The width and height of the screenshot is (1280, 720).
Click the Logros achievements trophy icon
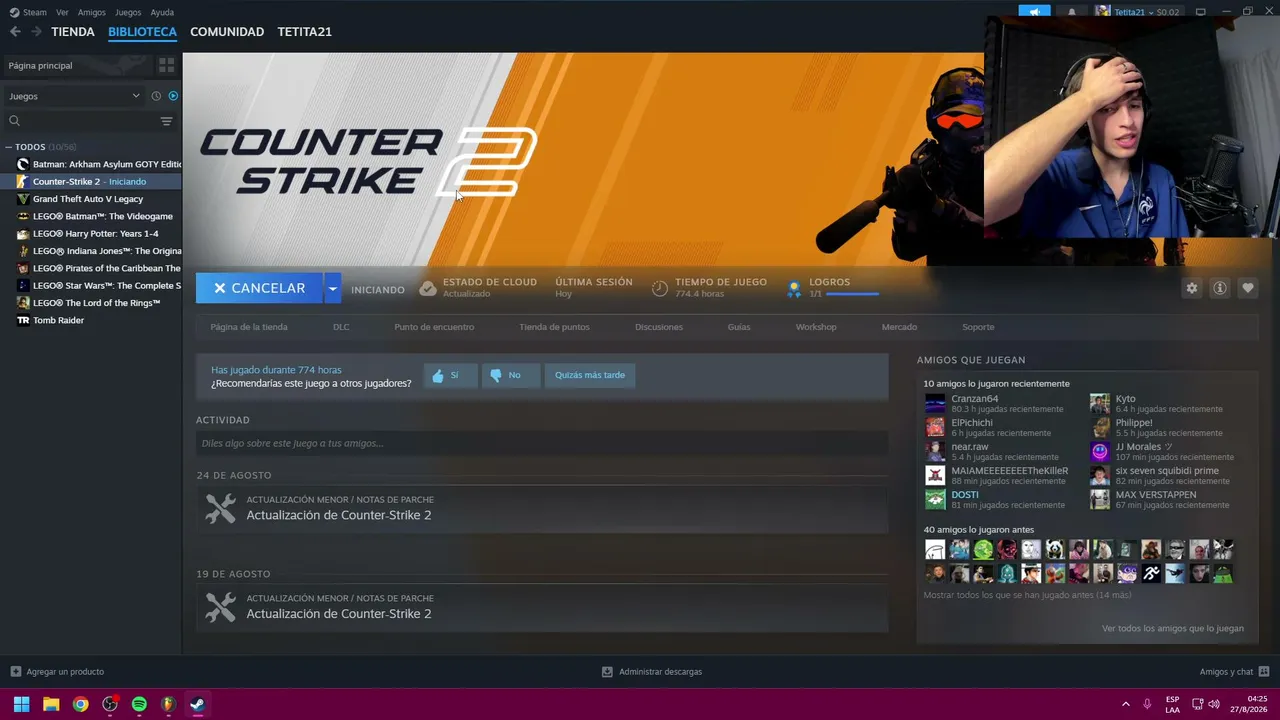pos(794,289)
